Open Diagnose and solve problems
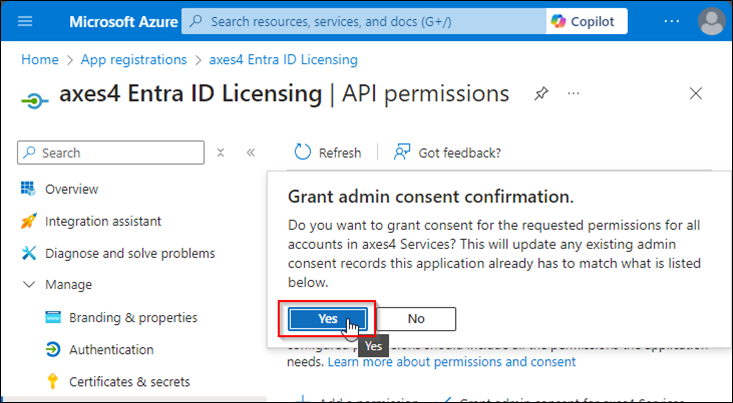 pos(130,253)
